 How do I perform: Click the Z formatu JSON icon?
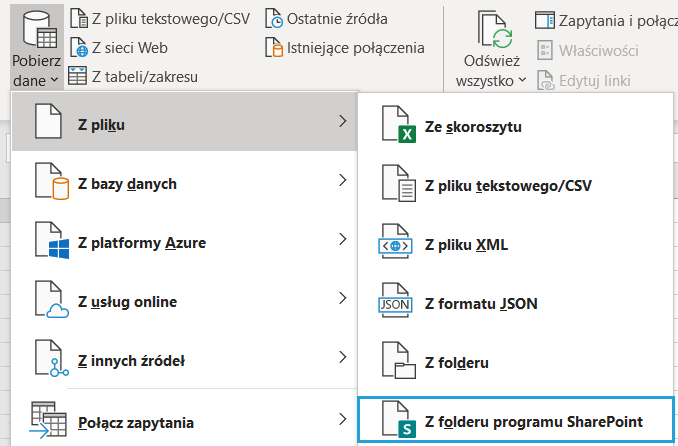coord(399,304)
